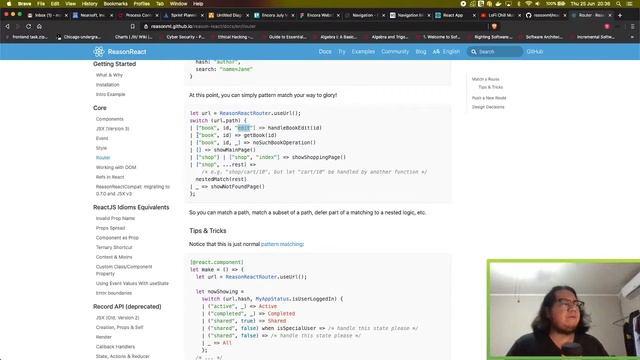Close the Router tab

(x=610, y=15)
